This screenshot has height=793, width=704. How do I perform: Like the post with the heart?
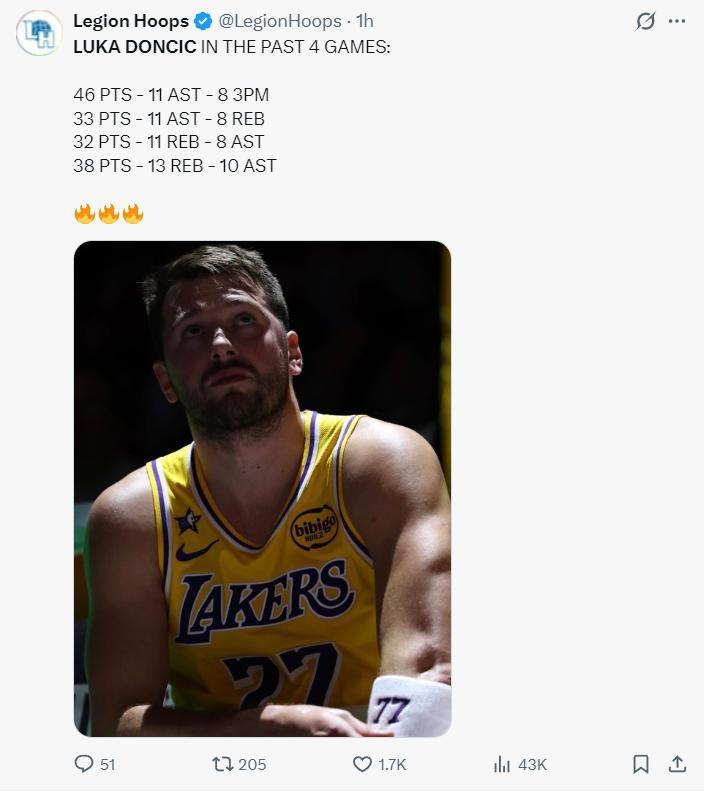pos(363,764)
